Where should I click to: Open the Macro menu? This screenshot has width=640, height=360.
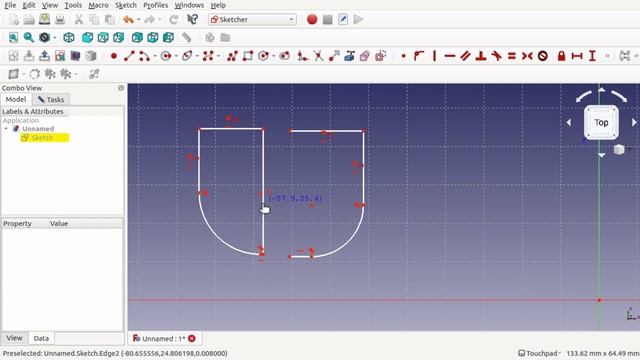point(98,5)
